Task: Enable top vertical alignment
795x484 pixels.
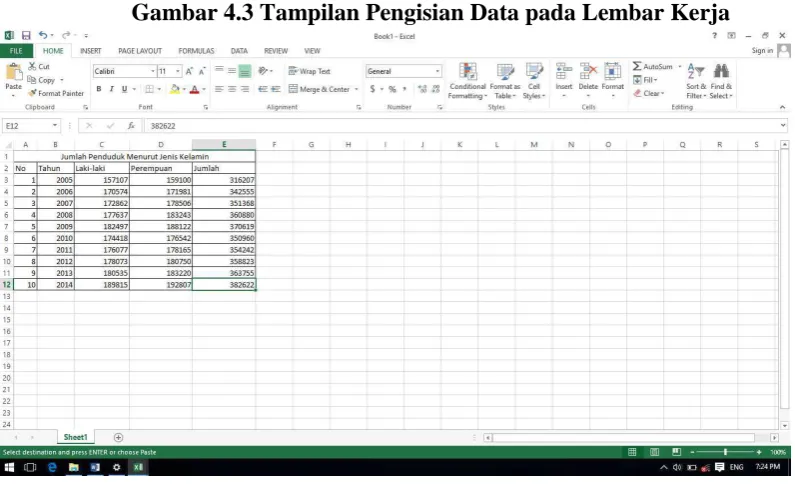Action: (x=219, y=70)
